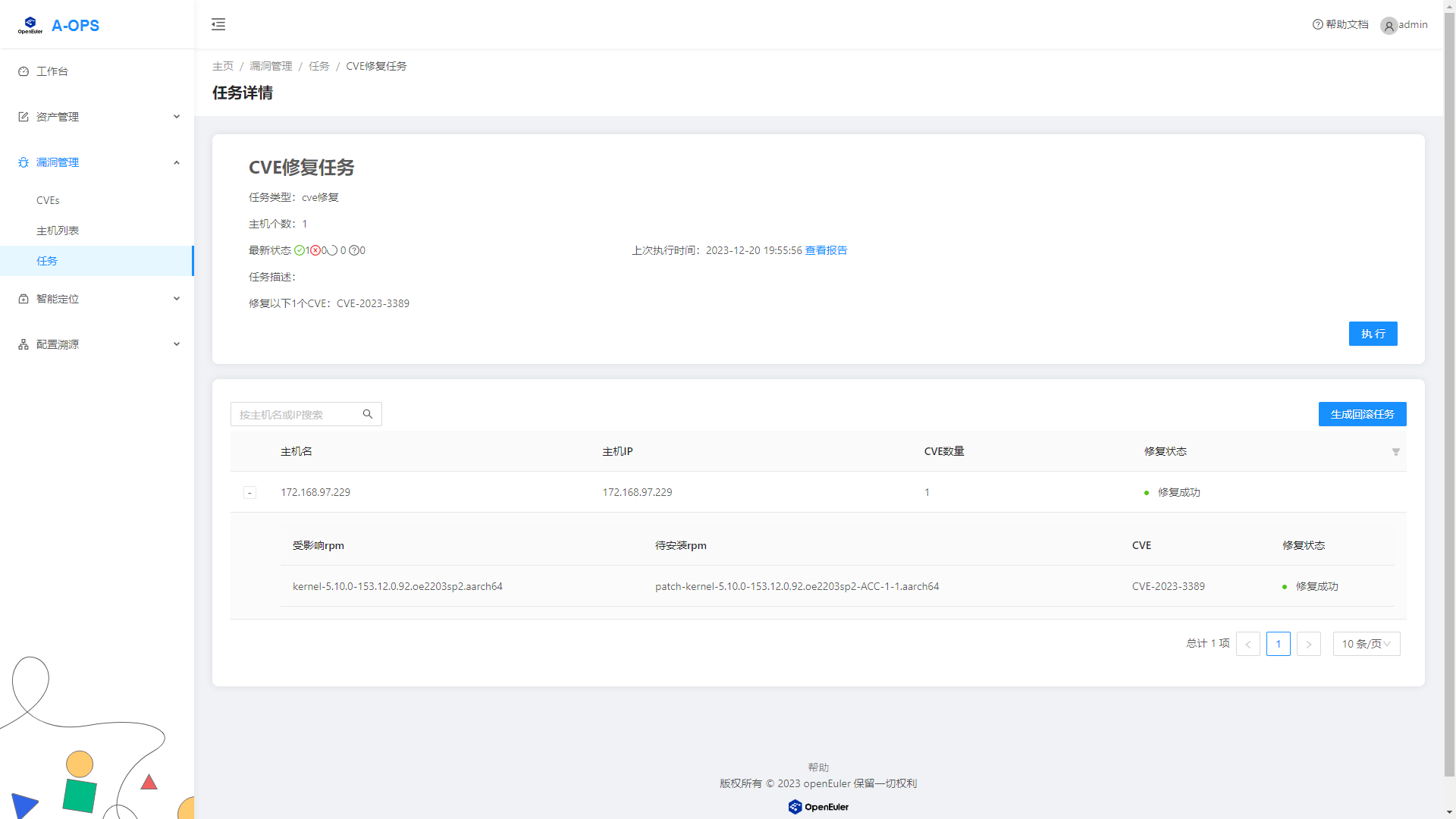Open the 10 per page dropdown
Viewport: 1456px width, 819px height.
(1366, 644)
